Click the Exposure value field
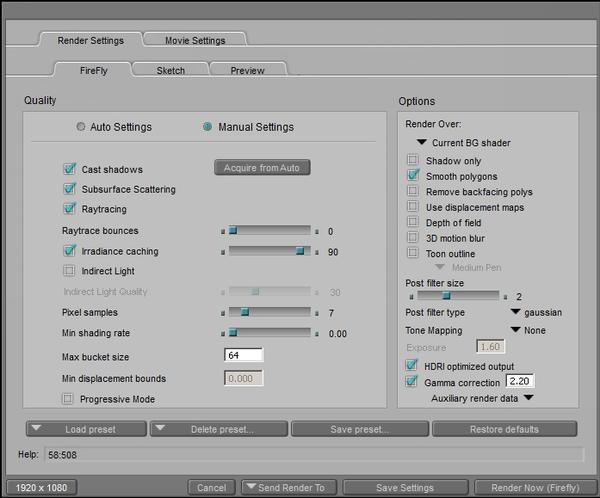 [491, 347]
